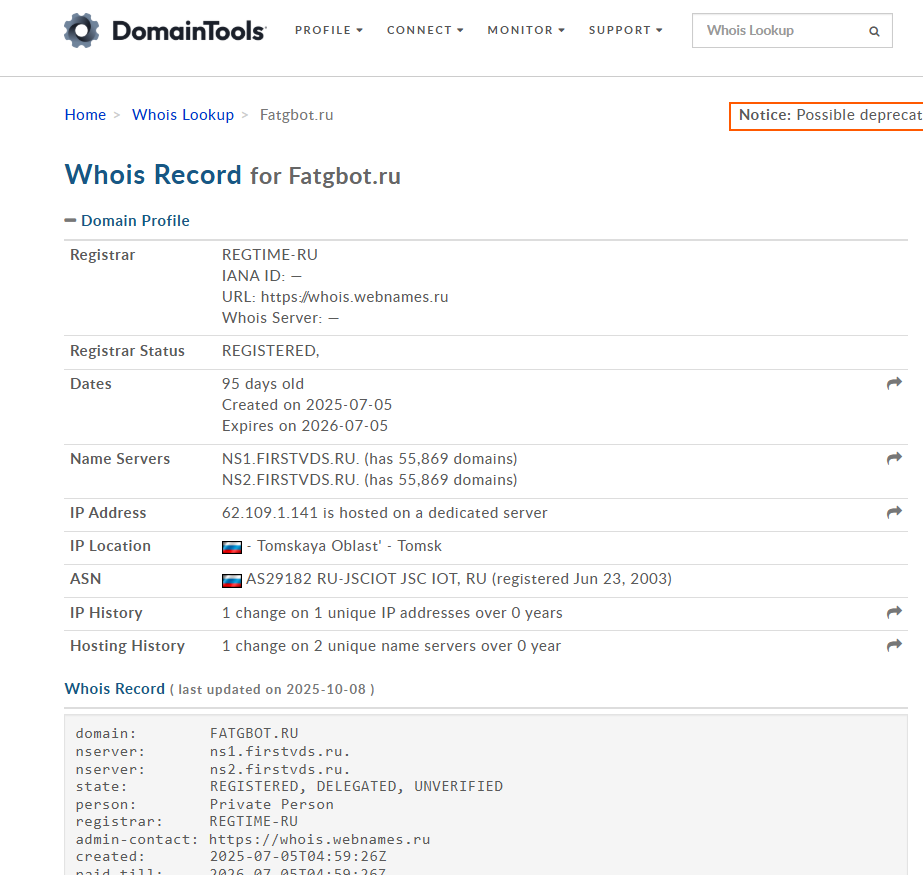The height and width of the screenshot is (875, 923).
Task: Open the Whois Lookup breadcrumb link
Action: click(x=183, y=115)
